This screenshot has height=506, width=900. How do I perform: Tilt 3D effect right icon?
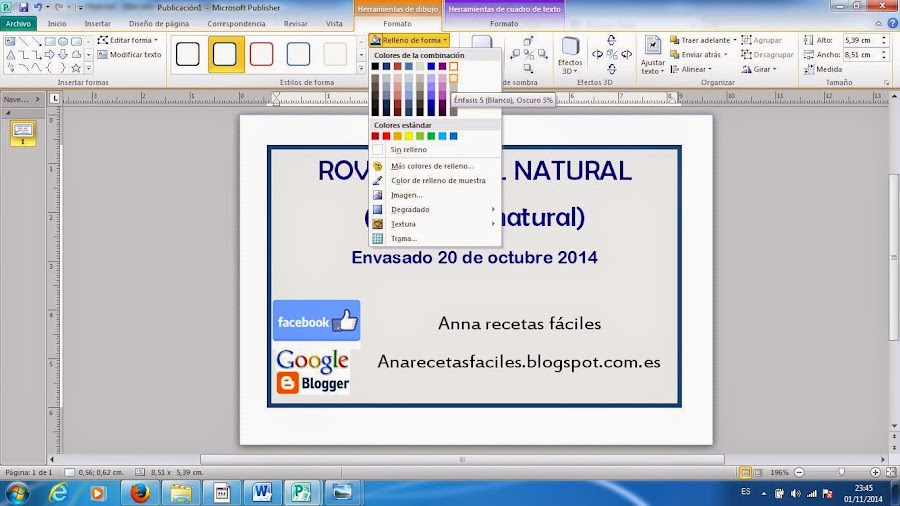(626, 55)
